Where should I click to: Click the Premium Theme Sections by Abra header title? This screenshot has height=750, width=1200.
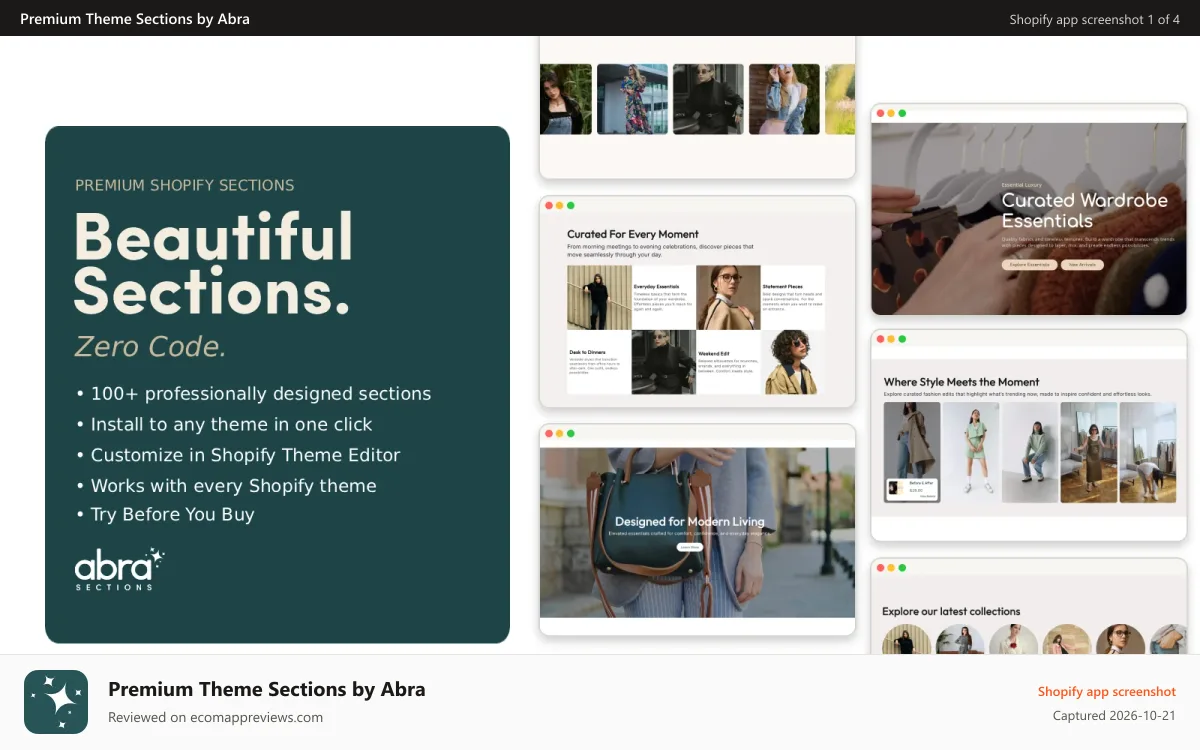point(135,19)
